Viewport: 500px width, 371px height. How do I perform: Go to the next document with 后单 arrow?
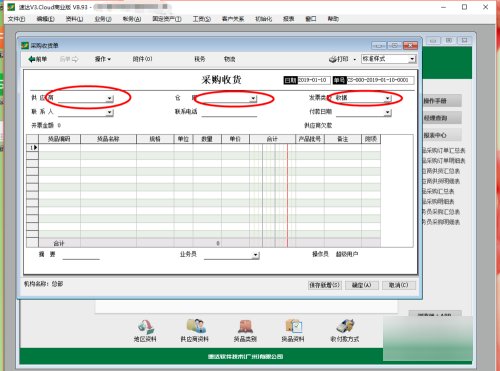point(69,59)
